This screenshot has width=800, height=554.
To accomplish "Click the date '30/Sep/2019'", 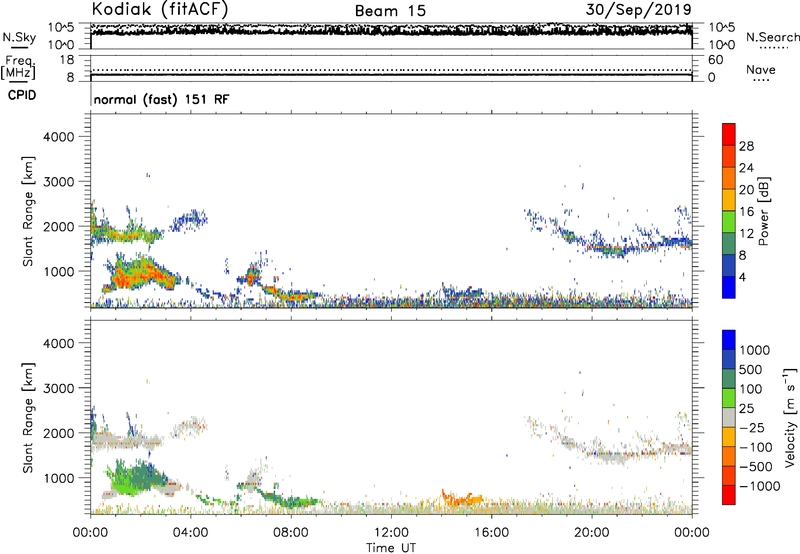I will point(638,9).
